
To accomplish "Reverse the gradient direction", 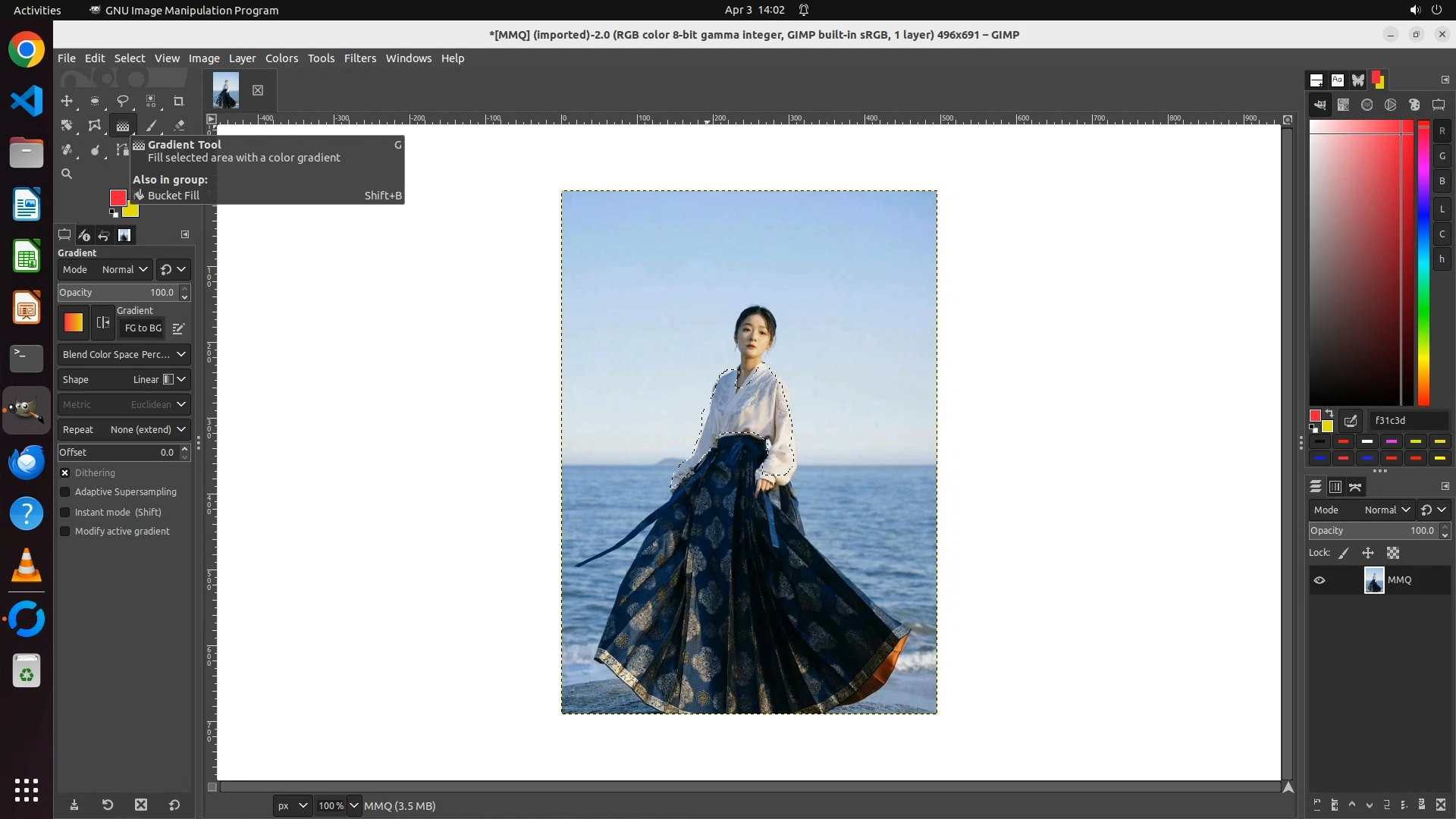I will [x=103, y=323].
